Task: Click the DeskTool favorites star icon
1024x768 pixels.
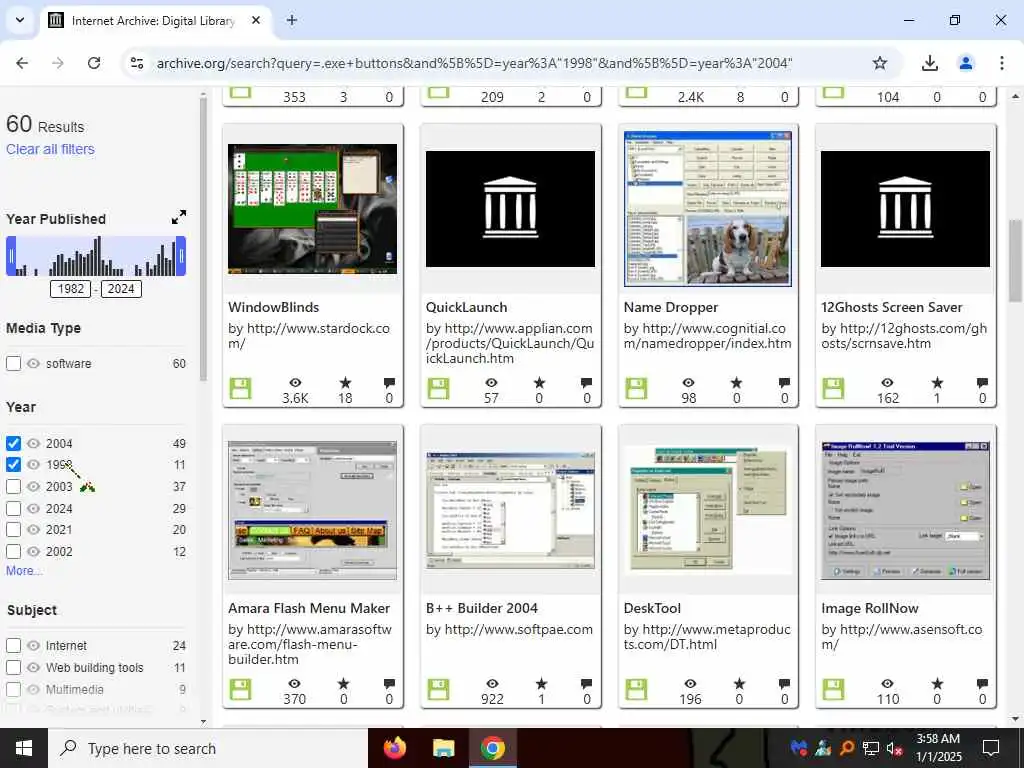Action: [739, 684]
